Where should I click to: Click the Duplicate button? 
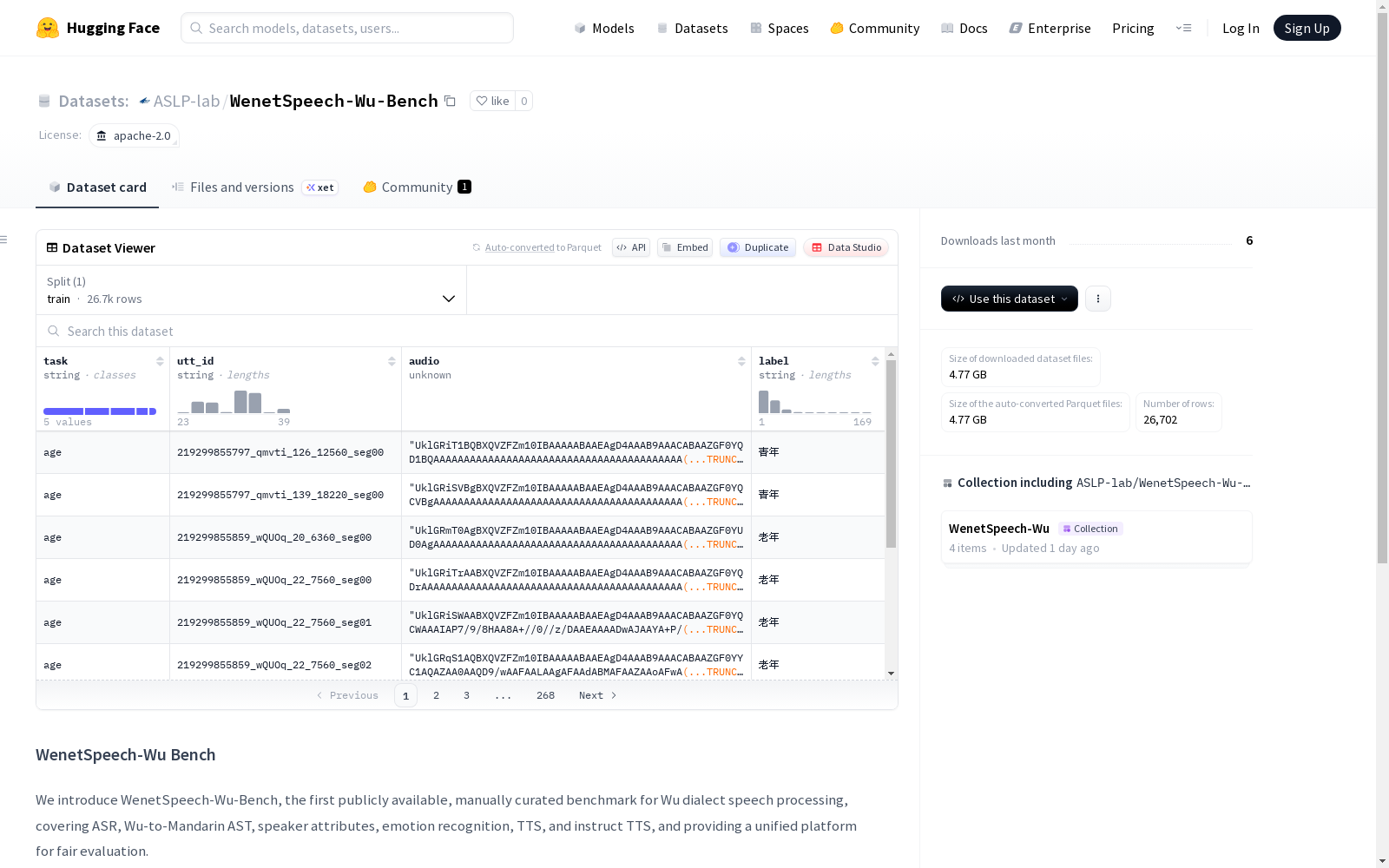pos(758,247)
